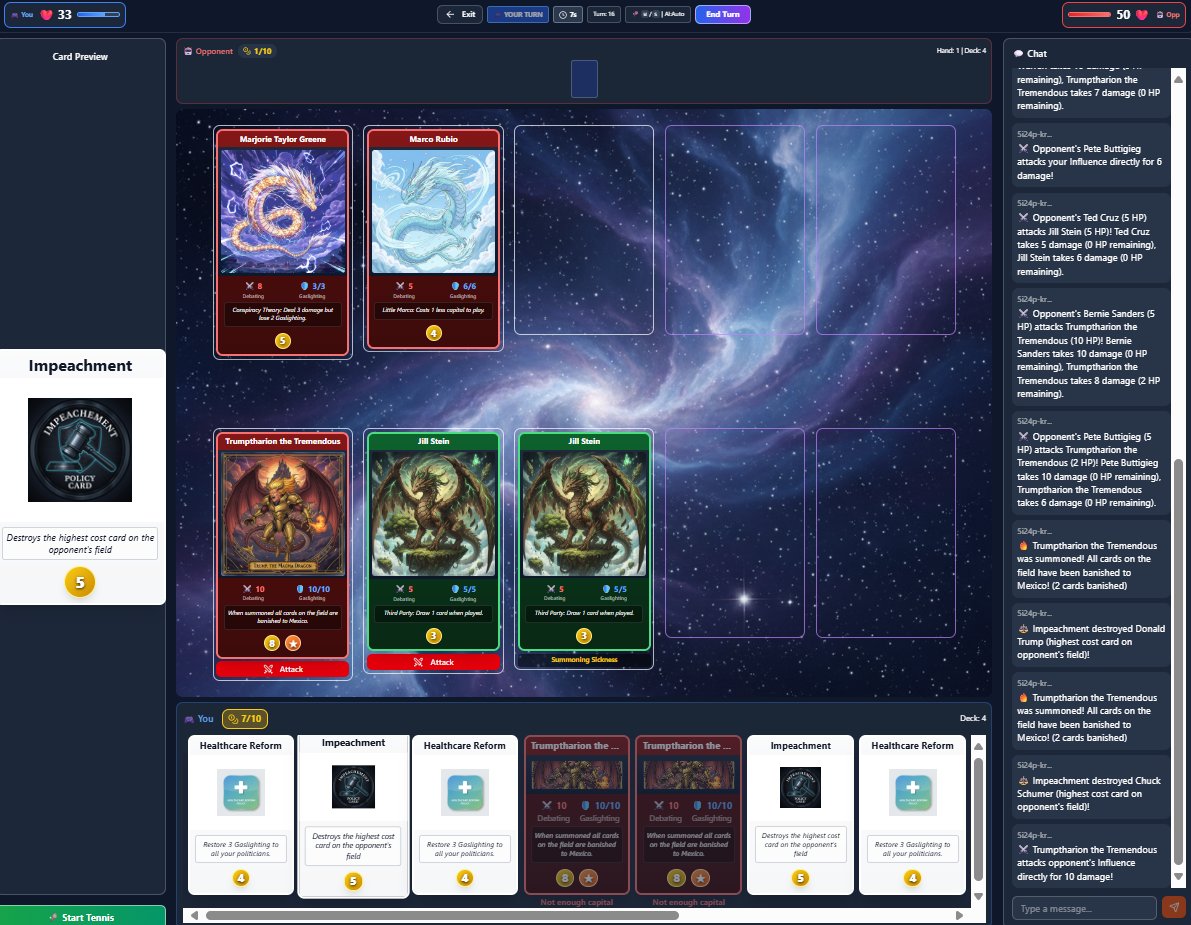
Task: Click the opponent 1/10 capital badge
Action: click(257, 51)
